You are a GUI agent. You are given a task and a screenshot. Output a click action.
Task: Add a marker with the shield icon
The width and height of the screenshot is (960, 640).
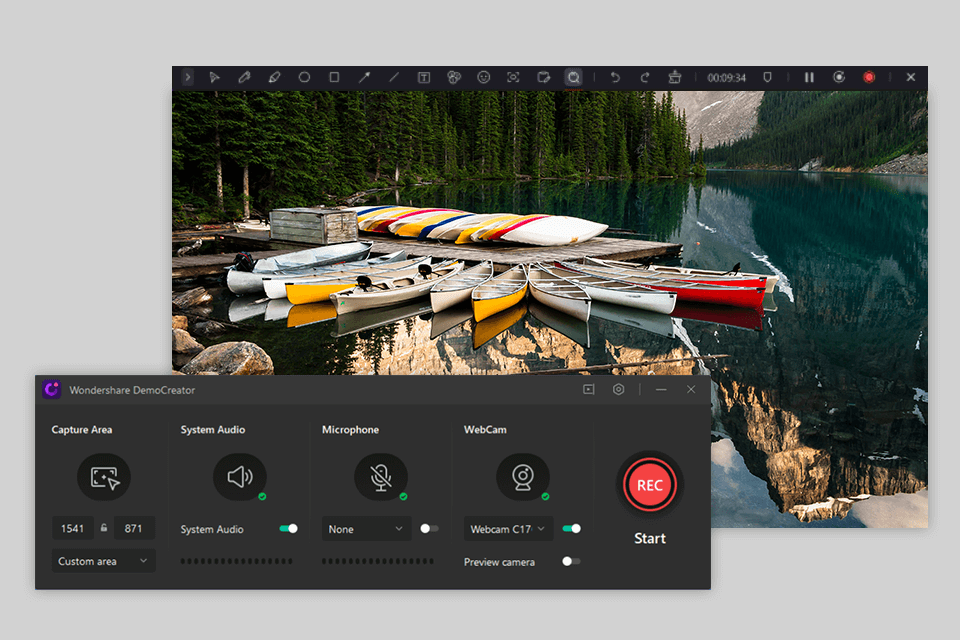click(x=767, y=78)
